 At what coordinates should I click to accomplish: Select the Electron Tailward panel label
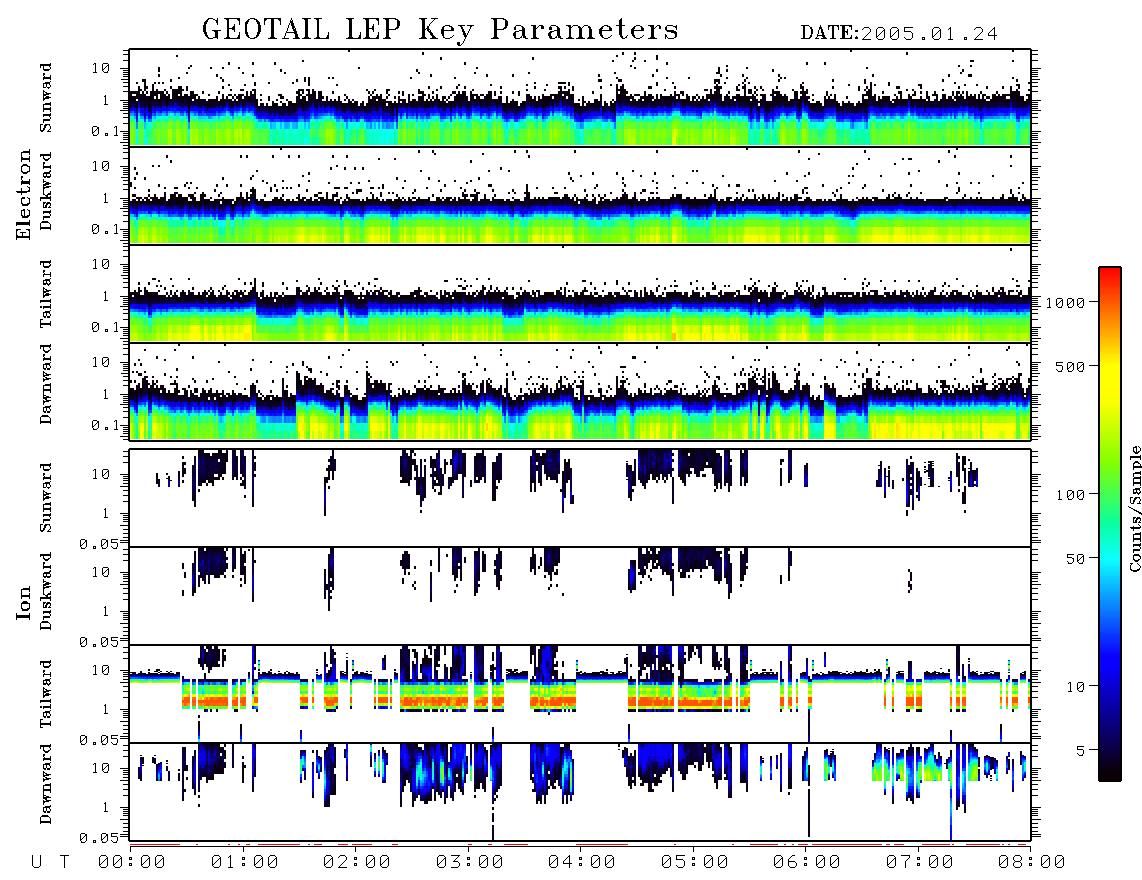[x=46, y=294]
